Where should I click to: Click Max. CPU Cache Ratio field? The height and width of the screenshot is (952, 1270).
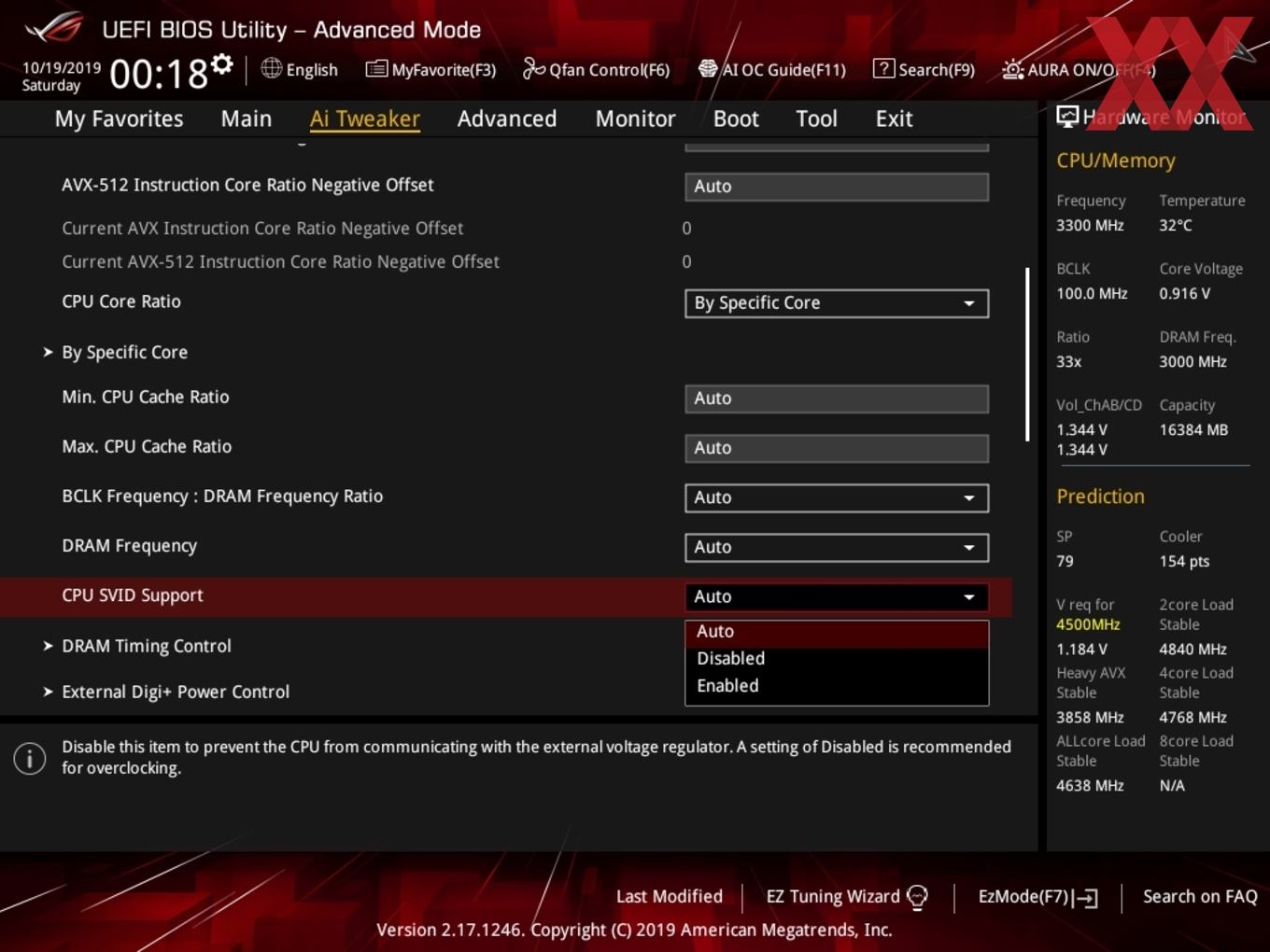tap(837, 448)
